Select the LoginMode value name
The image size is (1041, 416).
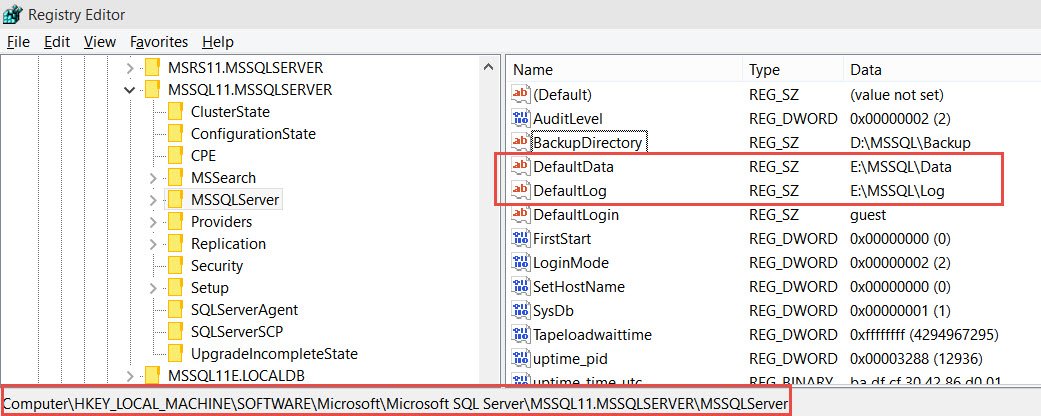pyautogui.click(x=571, y=262)
